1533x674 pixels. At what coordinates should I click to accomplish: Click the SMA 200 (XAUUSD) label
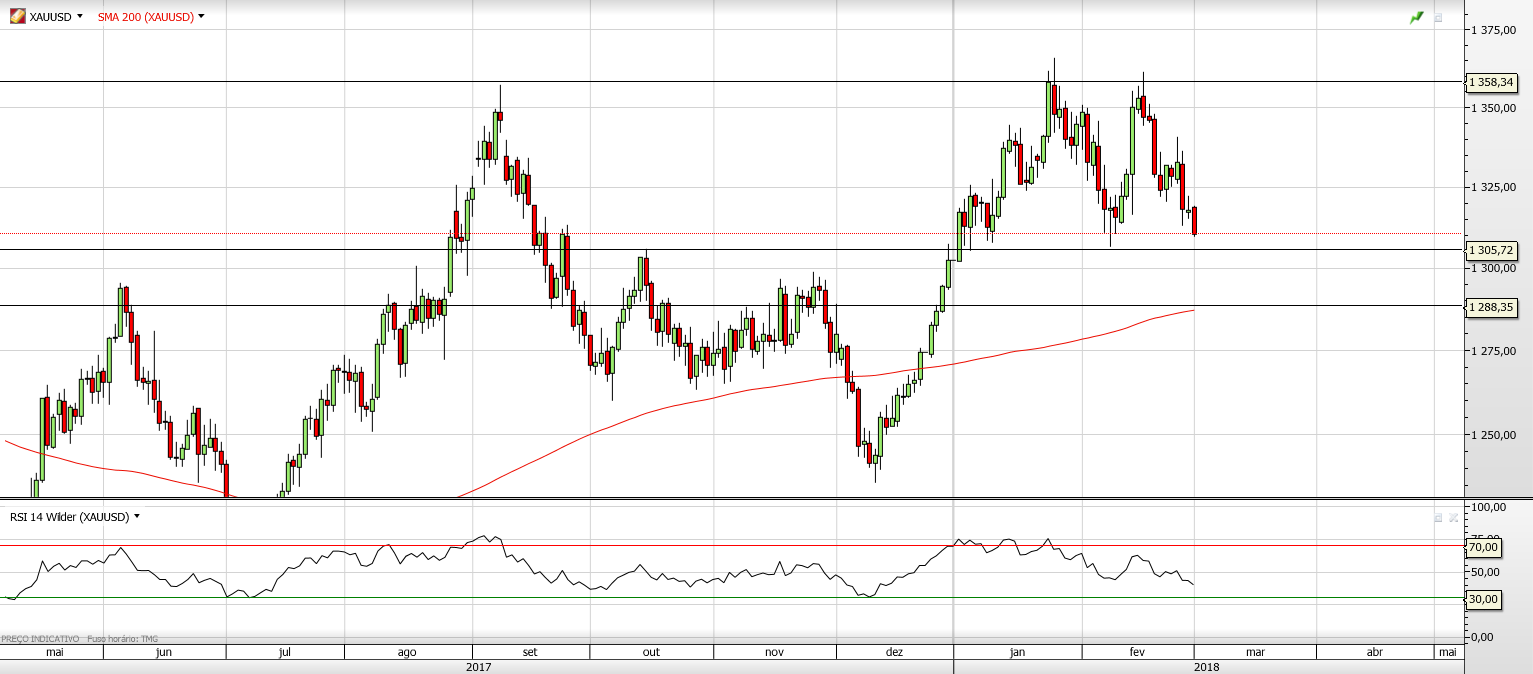(x=146, y=17)
